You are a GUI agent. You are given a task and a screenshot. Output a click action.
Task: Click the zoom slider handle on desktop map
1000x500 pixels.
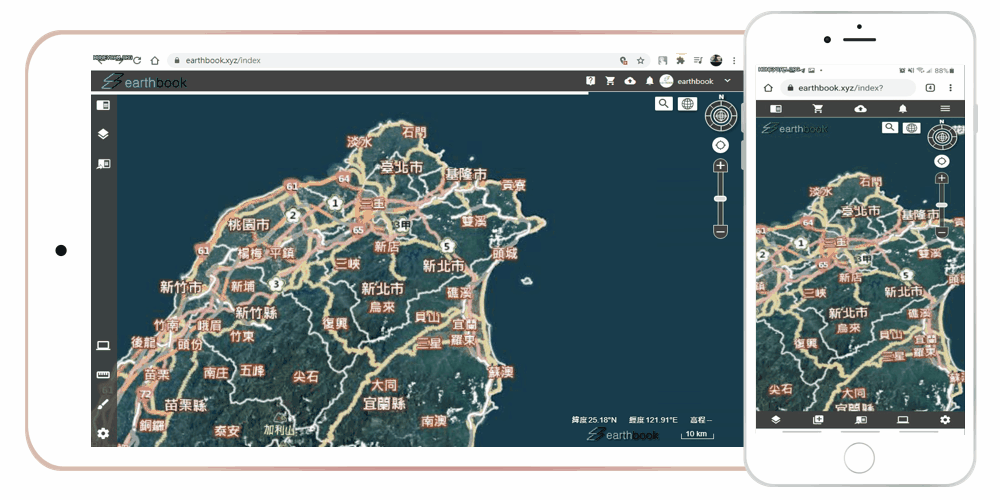[x=720, y=199]
